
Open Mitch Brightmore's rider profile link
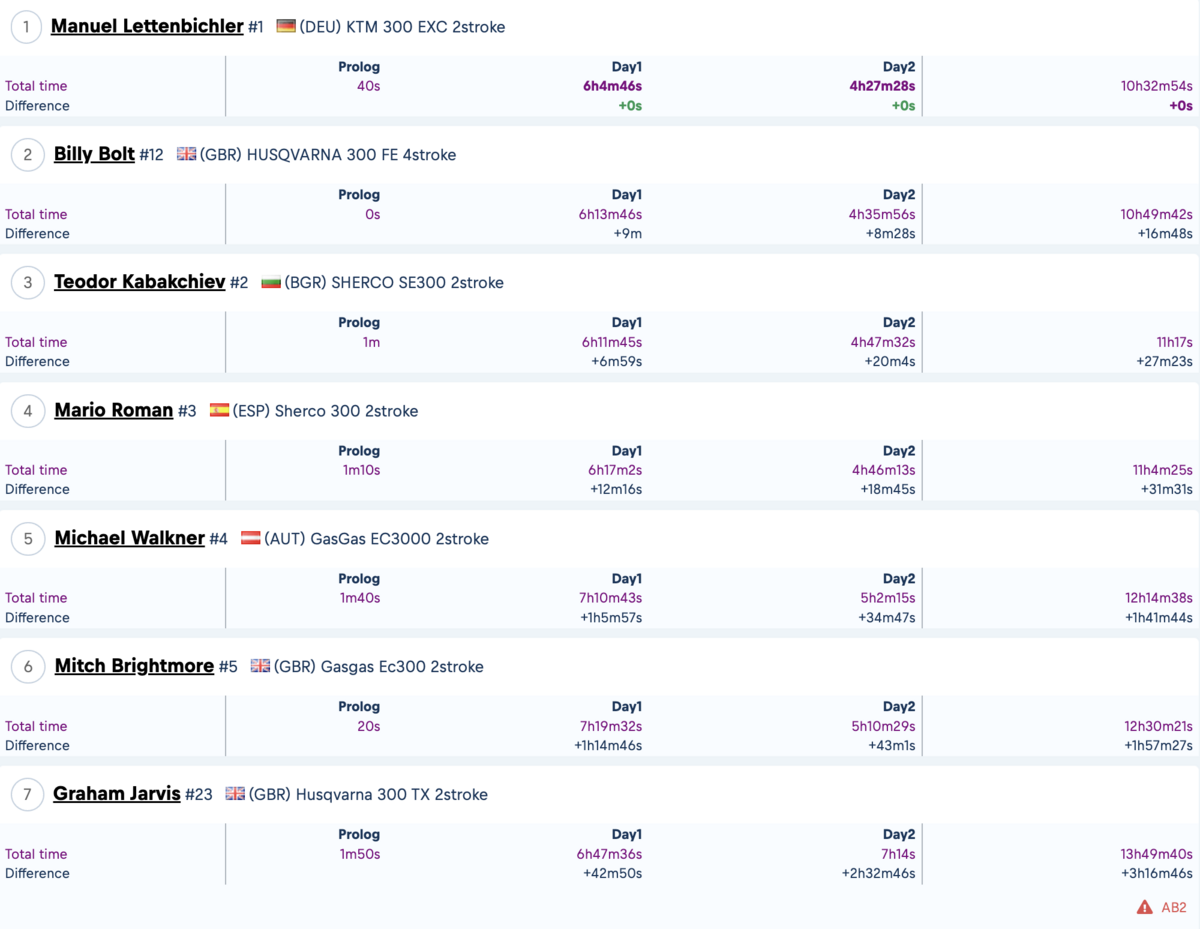point(134,666)
